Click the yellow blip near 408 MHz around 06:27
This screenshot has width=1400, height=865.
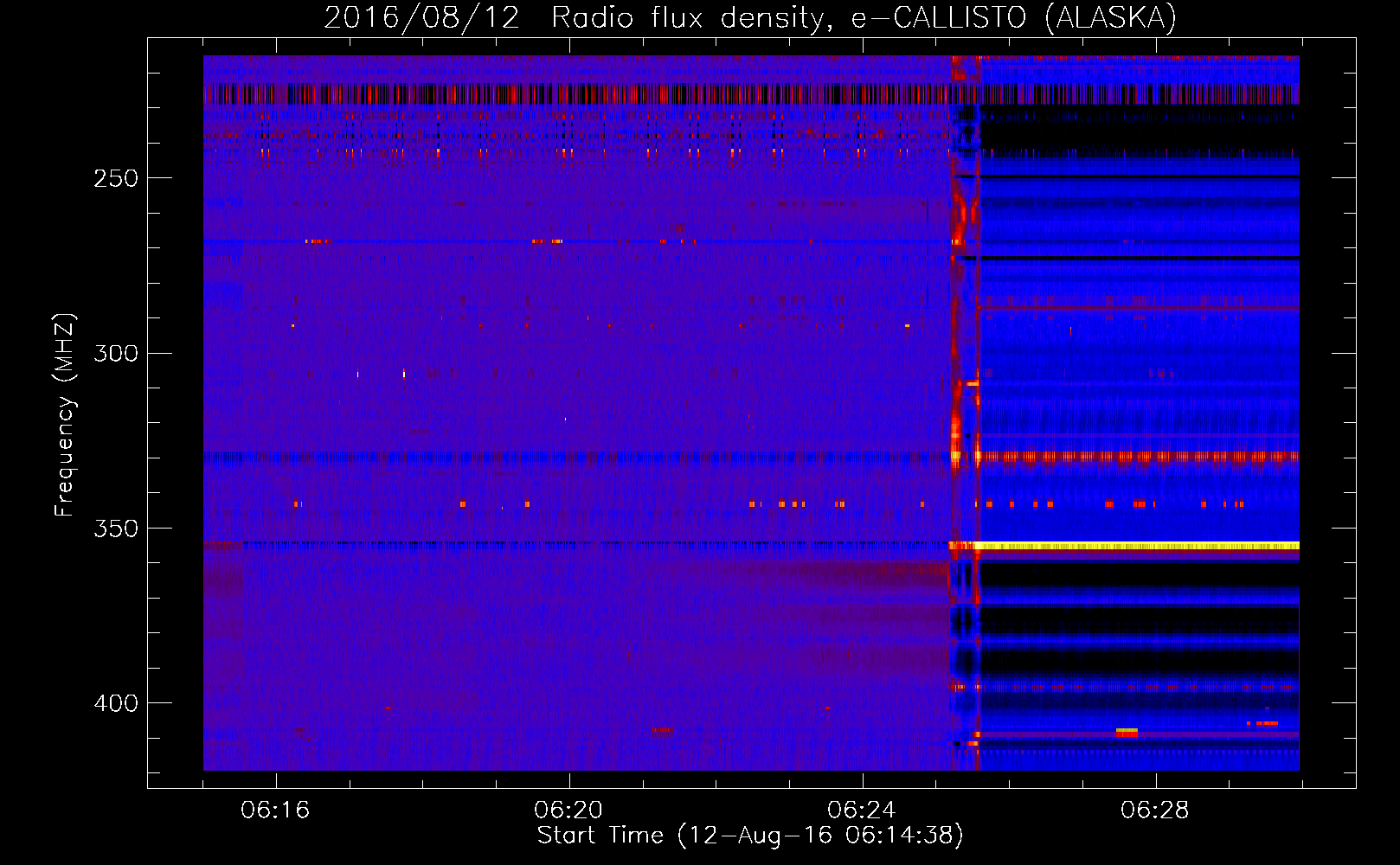click(1127, 732)
